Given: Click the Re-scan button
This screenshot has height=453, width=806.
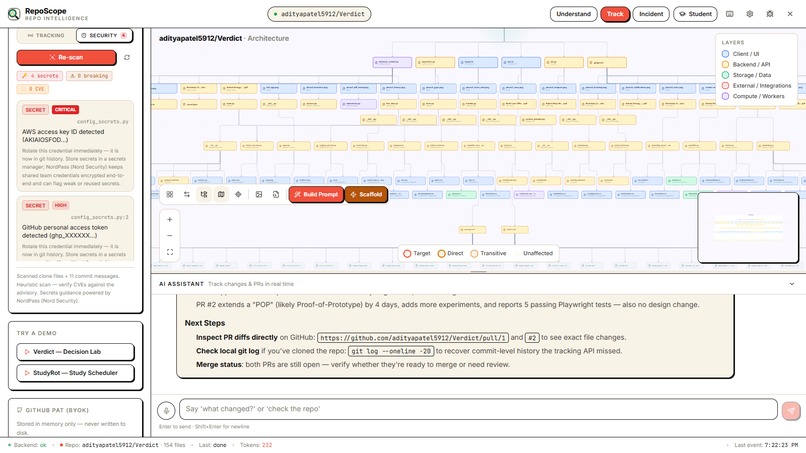Looking at the screenshot, I should click(66, 58).
